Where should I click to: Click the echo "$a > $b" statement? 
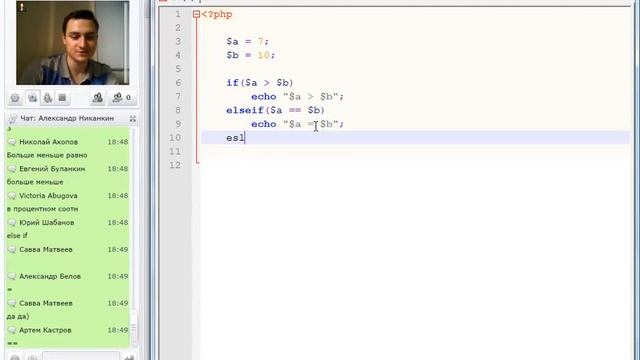[298, 97]
